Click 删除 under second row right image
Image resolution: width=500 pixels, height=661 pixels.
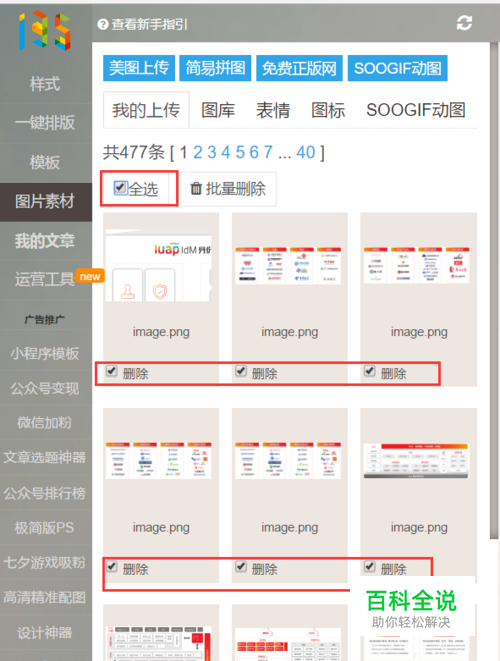coord(394,570)
